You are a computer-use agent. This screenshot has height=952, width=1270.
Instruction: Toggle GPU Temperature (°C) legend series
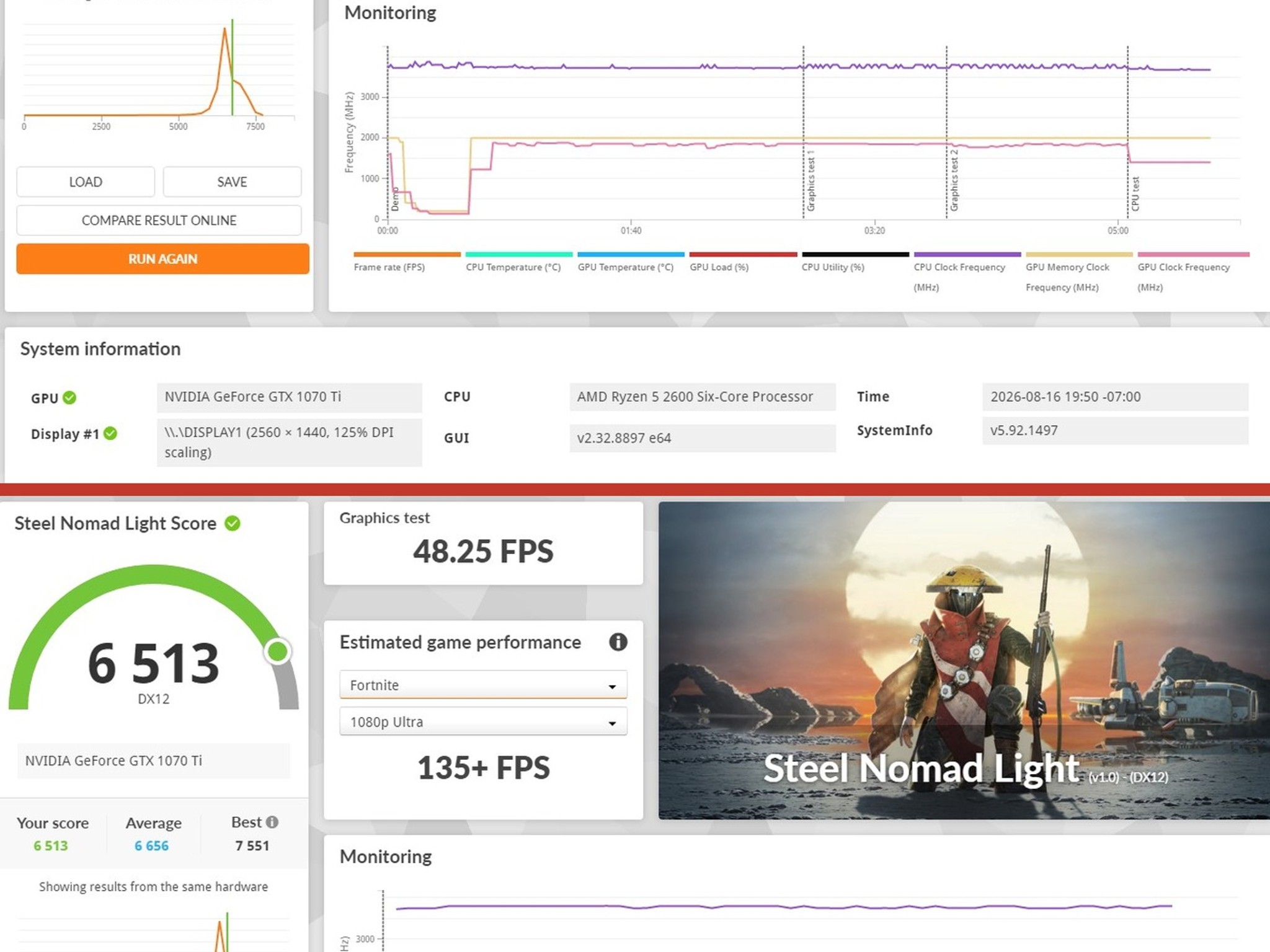(x=631, y=263)
